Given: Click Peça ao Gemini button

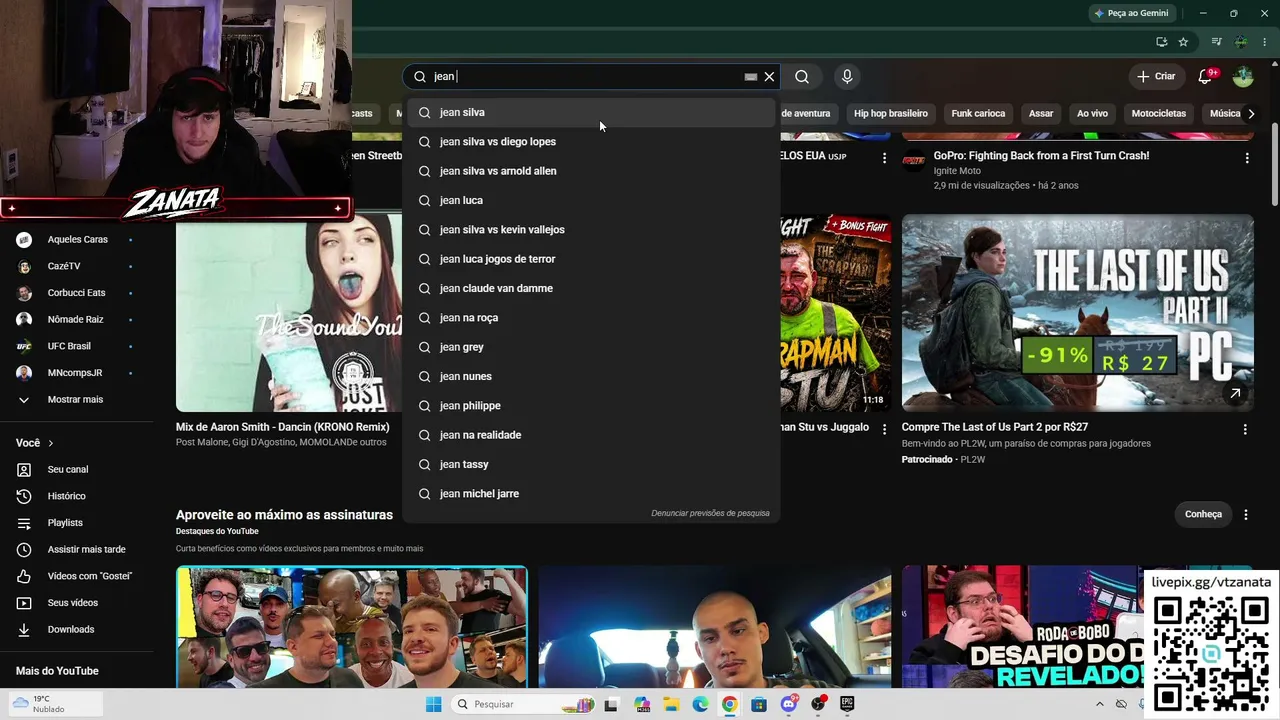Looking at the screenshot, I should click(x=1131, y=13).
